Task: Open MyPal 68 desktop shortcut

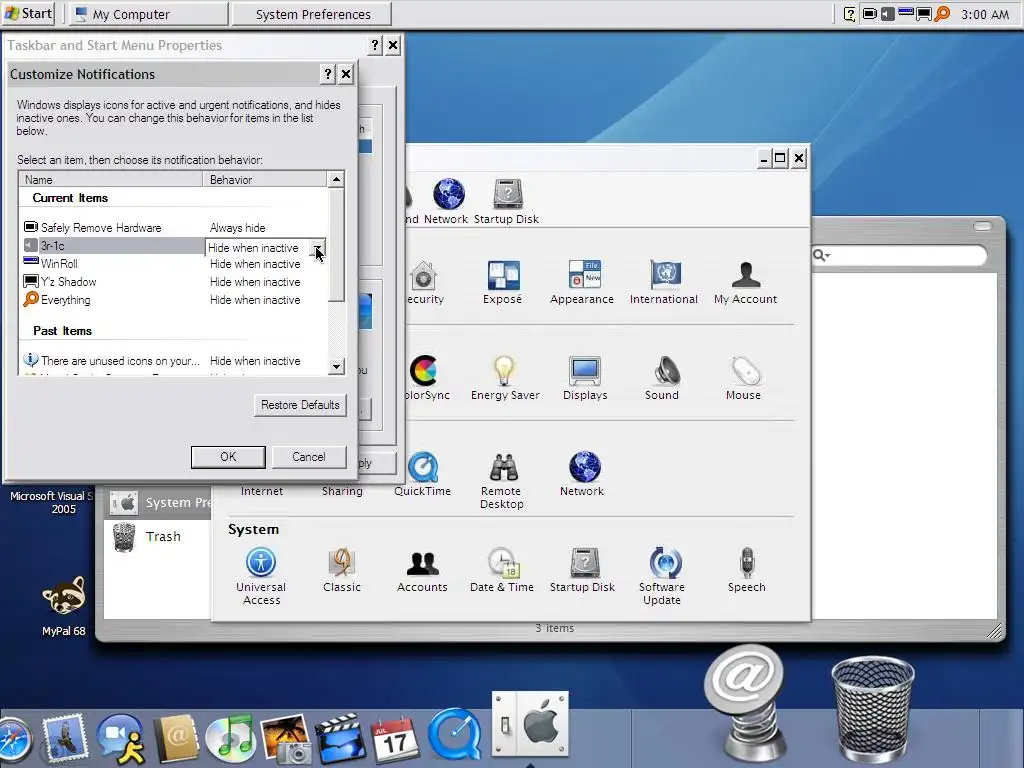Action: click(63, 606)
